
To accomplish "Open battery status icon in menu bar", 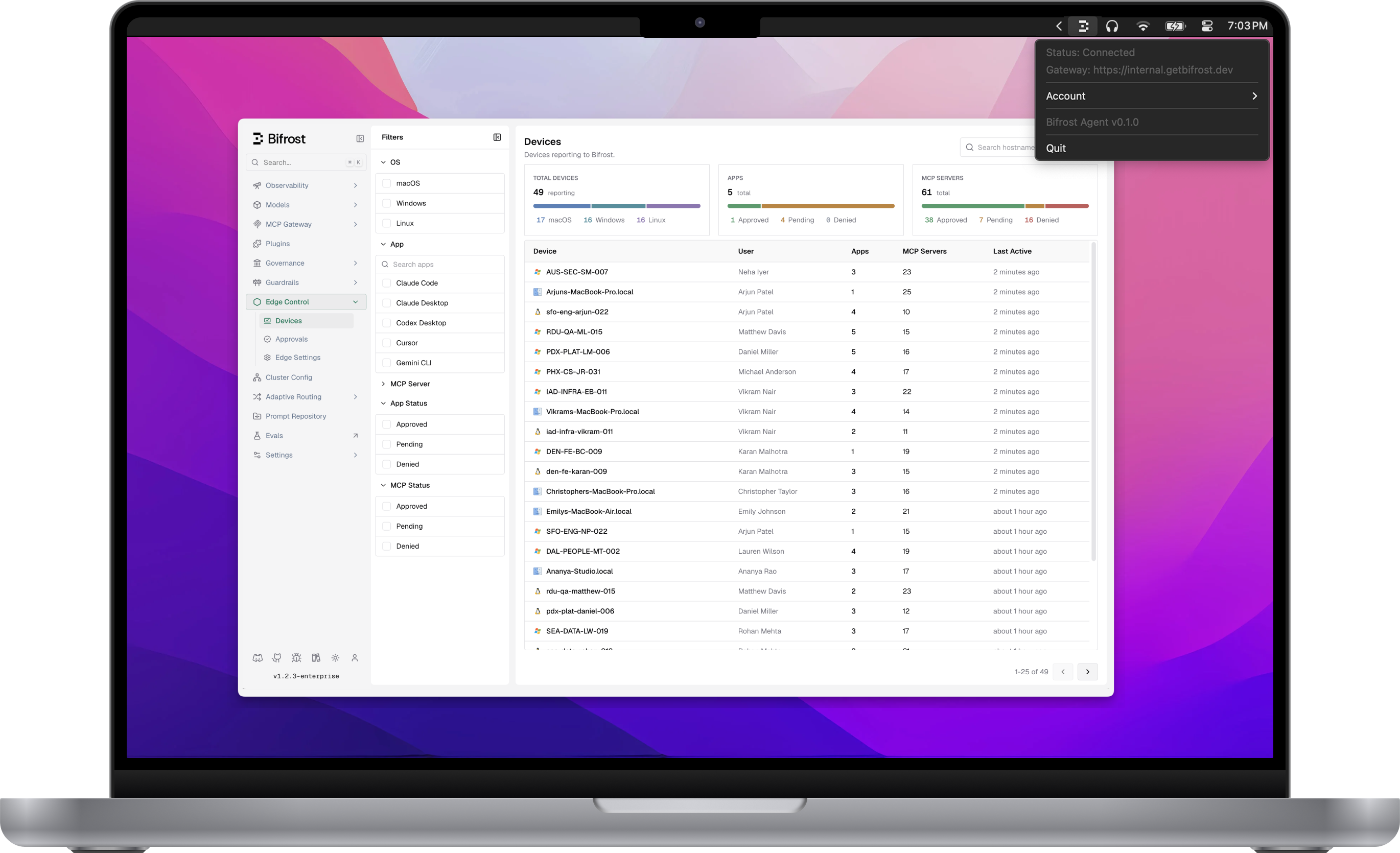I will point(1175,26).
